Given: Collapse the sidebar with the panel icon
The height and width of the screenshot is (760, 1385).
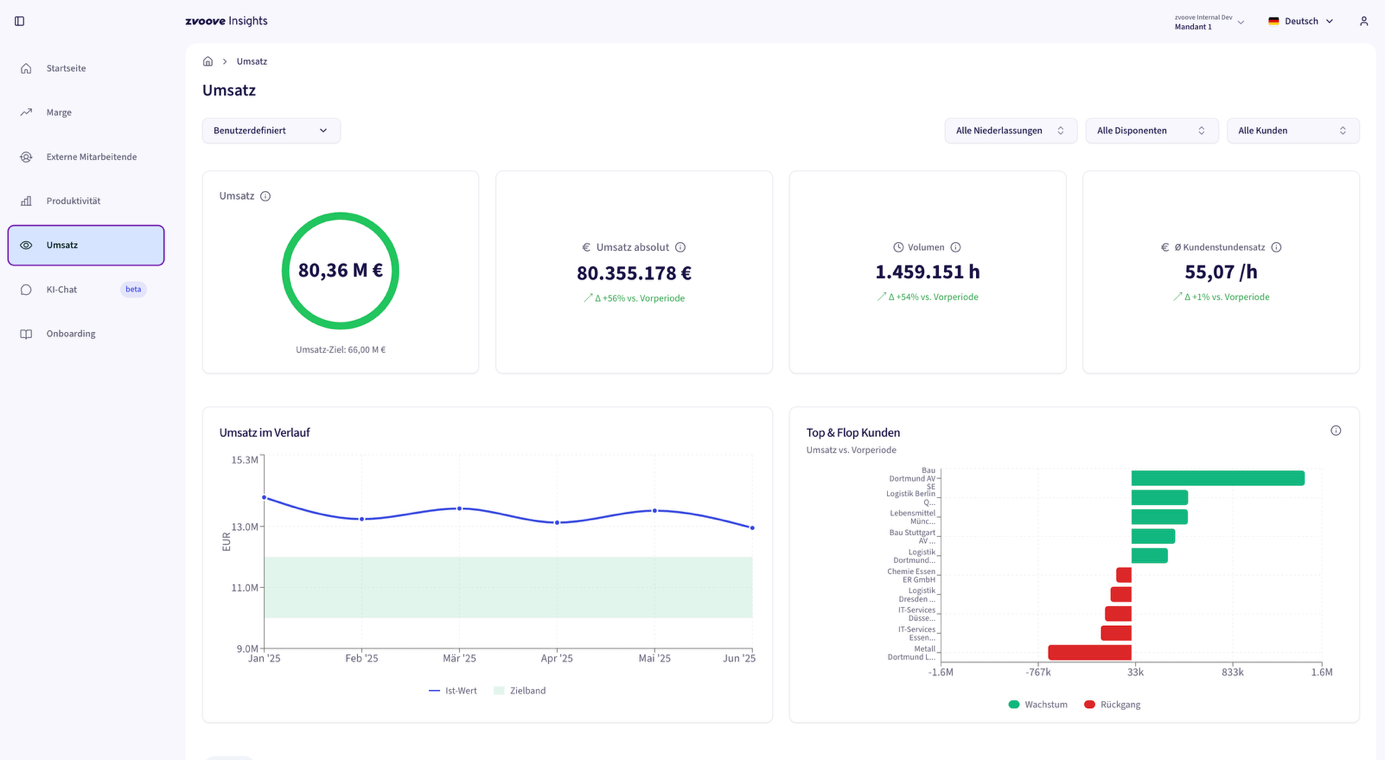Looking at the screenshot, I should pos(19,21).
